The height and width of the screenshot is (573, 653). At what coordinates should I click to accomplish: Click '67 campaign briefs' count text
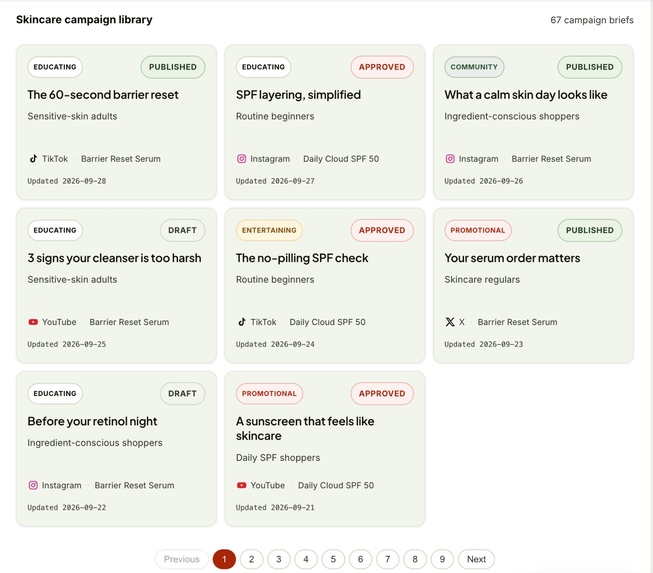(x=592, y=20)
